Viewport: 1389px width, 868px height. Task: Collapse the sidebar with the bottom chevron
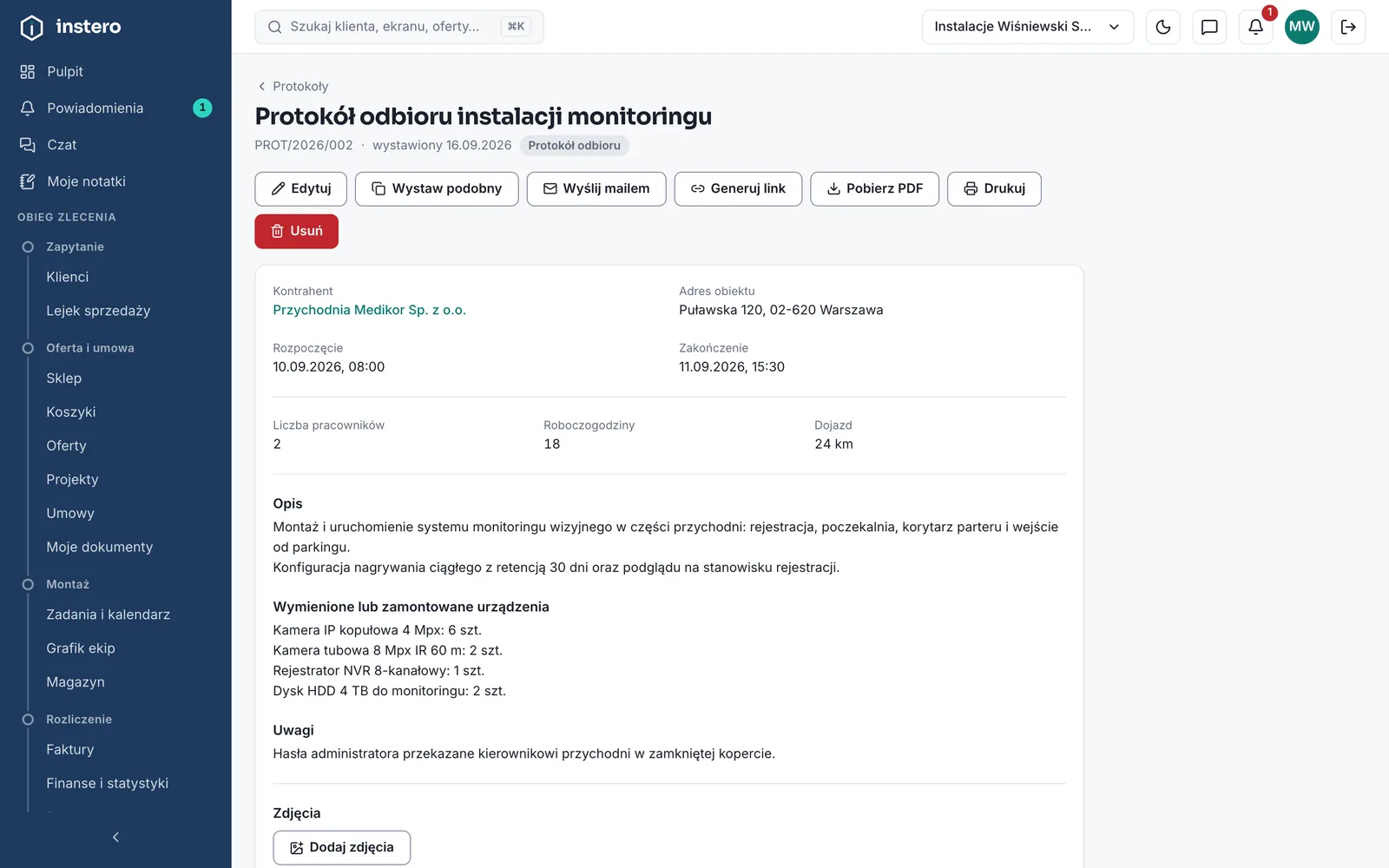click(115, 837)
